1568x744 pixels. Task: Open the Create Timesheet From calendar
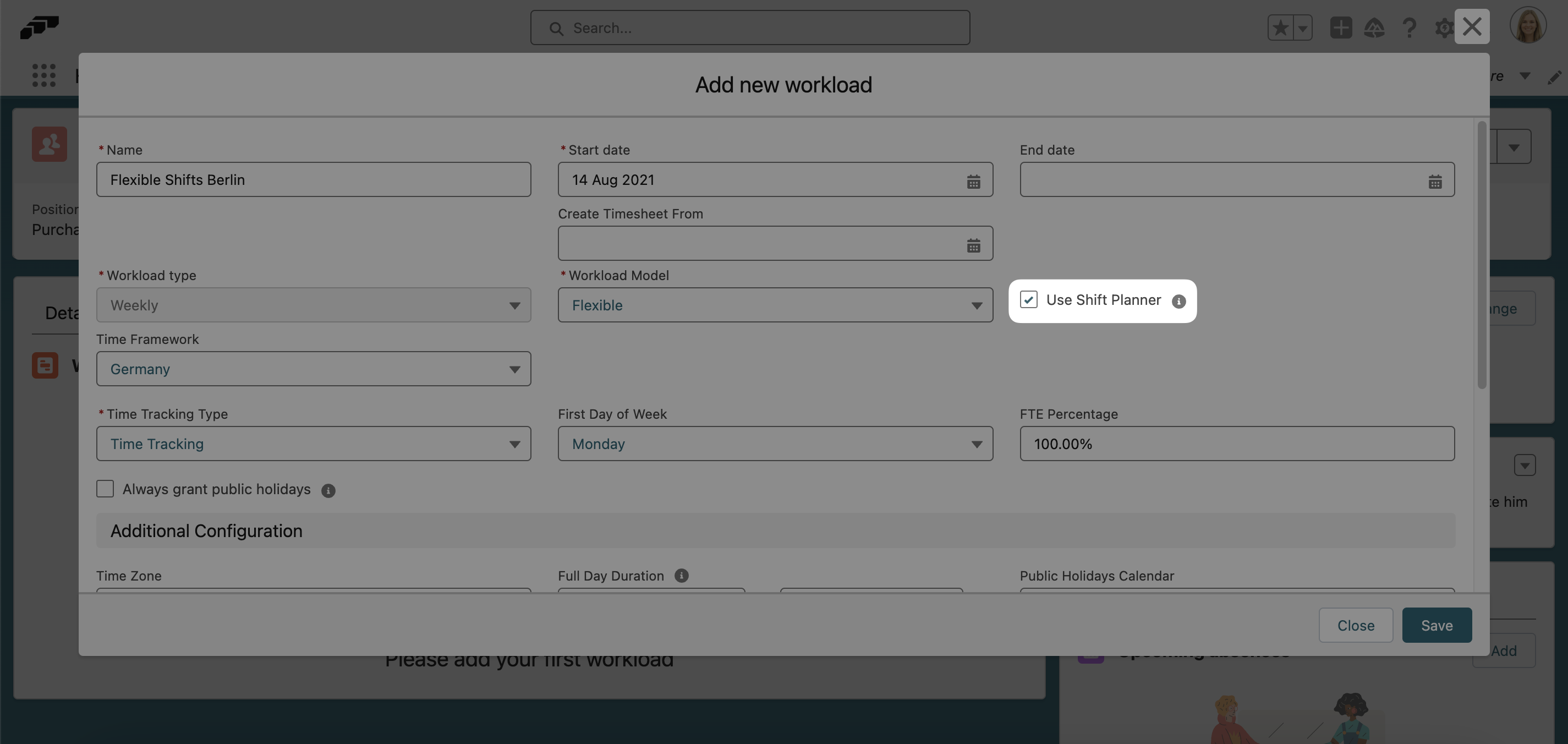pos(973,245)
